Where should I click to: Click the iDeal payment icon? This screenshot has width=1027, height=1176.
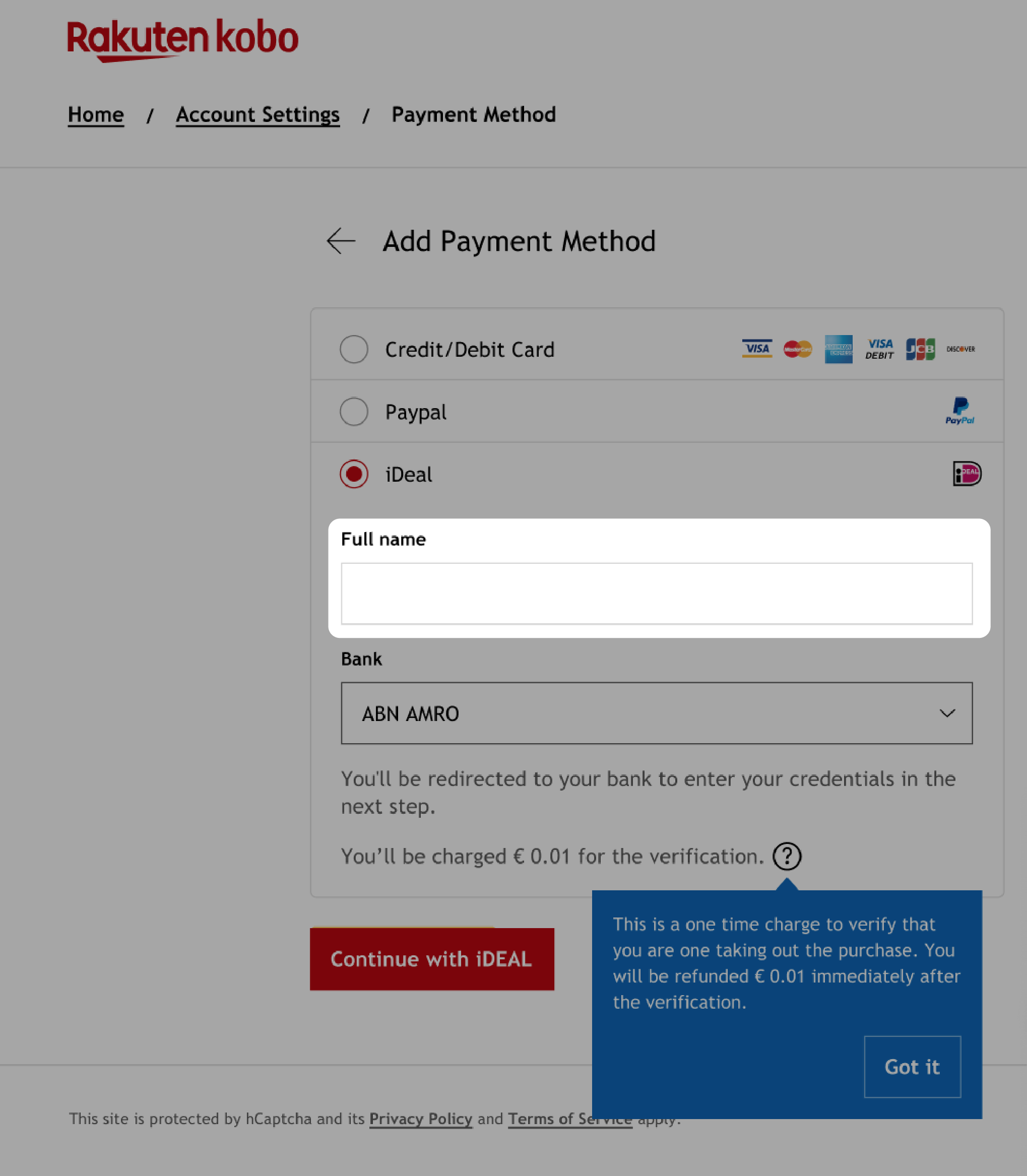[965, 473]
